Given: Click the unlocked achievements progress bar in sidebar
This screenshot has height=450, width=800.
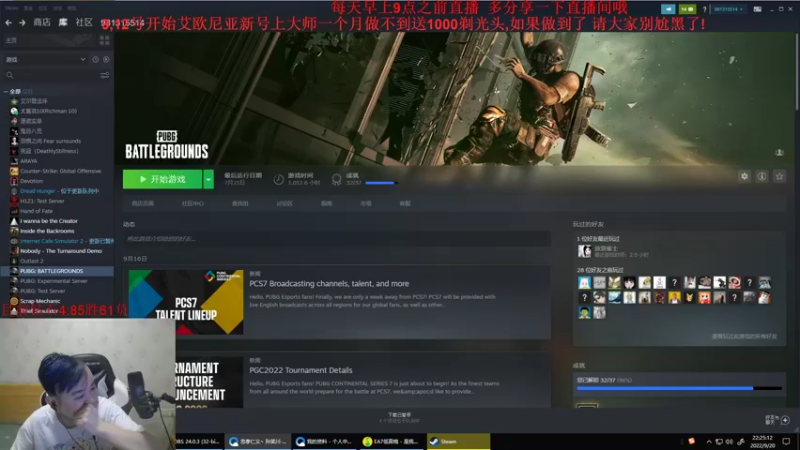Looking at the screenshot, I should point(679,388).
